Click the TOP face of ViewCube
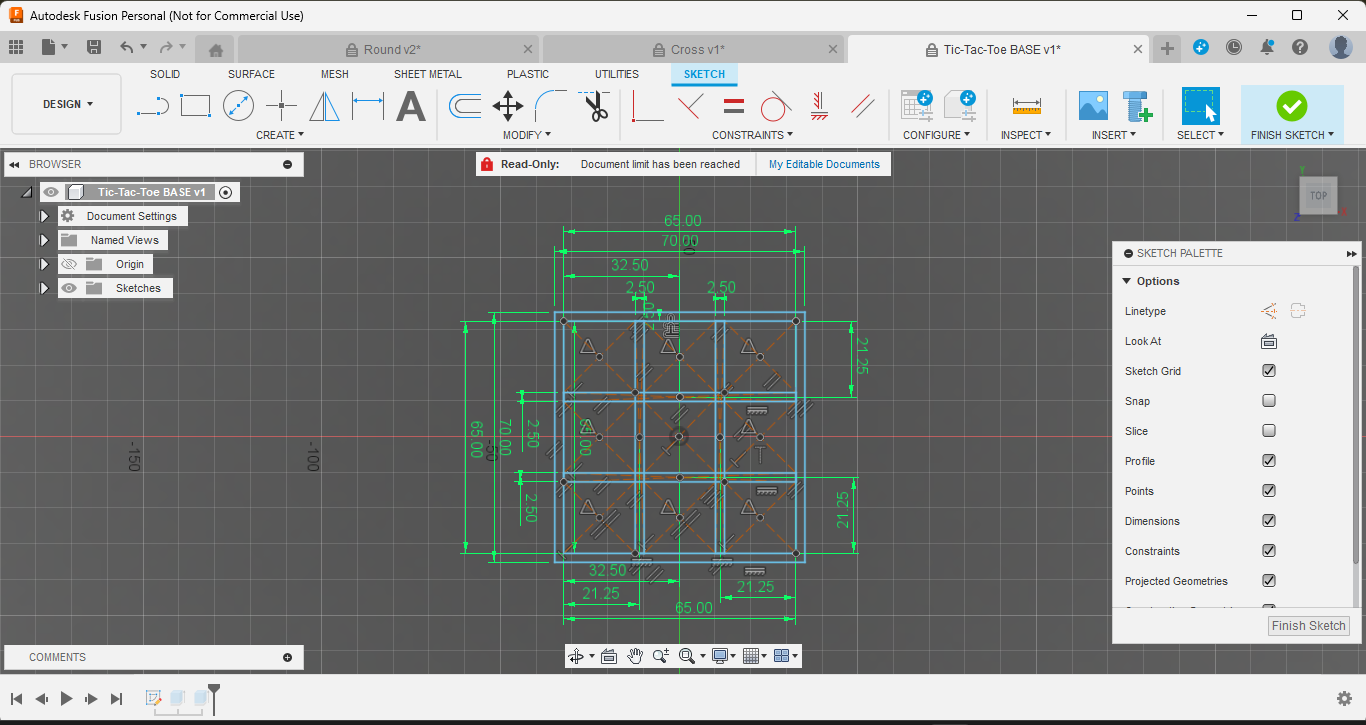Image resolution: width=1366 pixels, height=725 pixels. point(1318,195)
